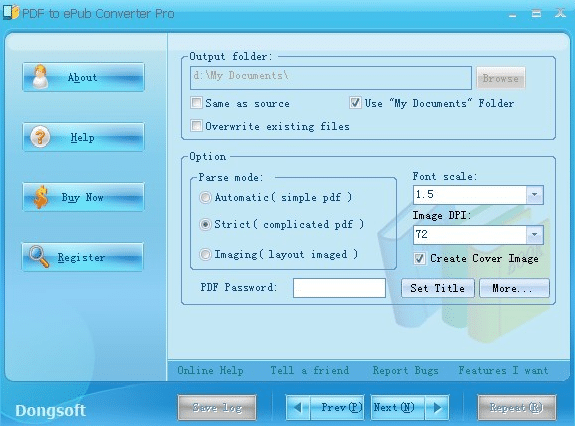
Task: Minimize the converter window
Action: (513, 15)
